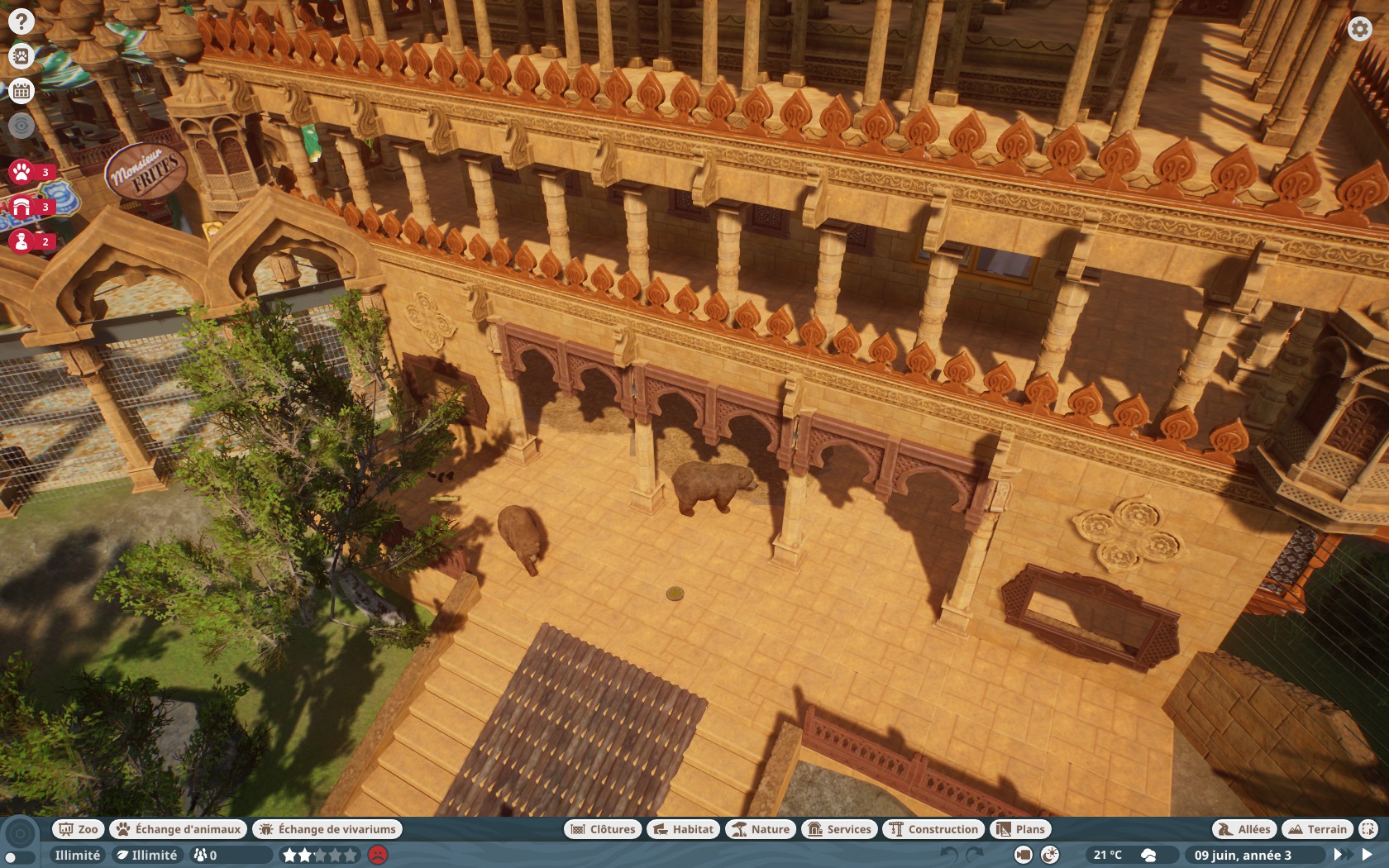Click the red sad face icon

tap(378, 855)
